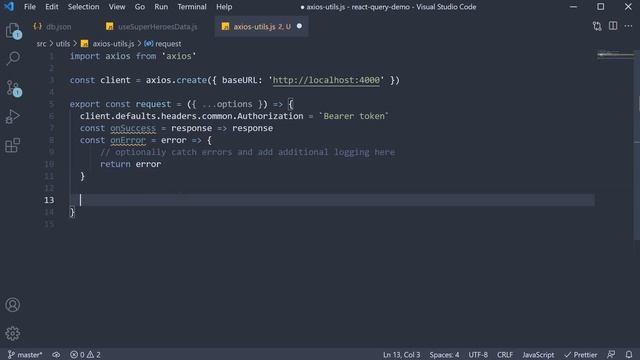Click 'import axios' on line 1
The width and height of the screenshot is (640, 360).
click(x=100, y=56)
